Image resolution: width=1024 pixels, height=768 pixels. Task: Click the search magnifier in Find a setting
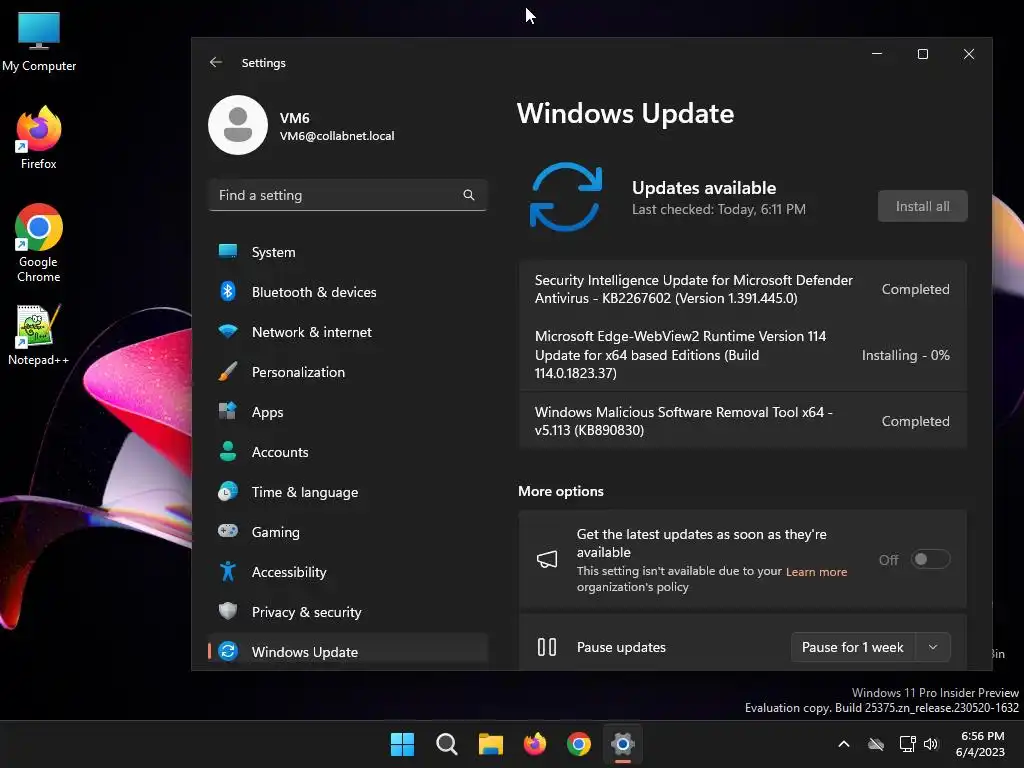(x=469, y=195)
